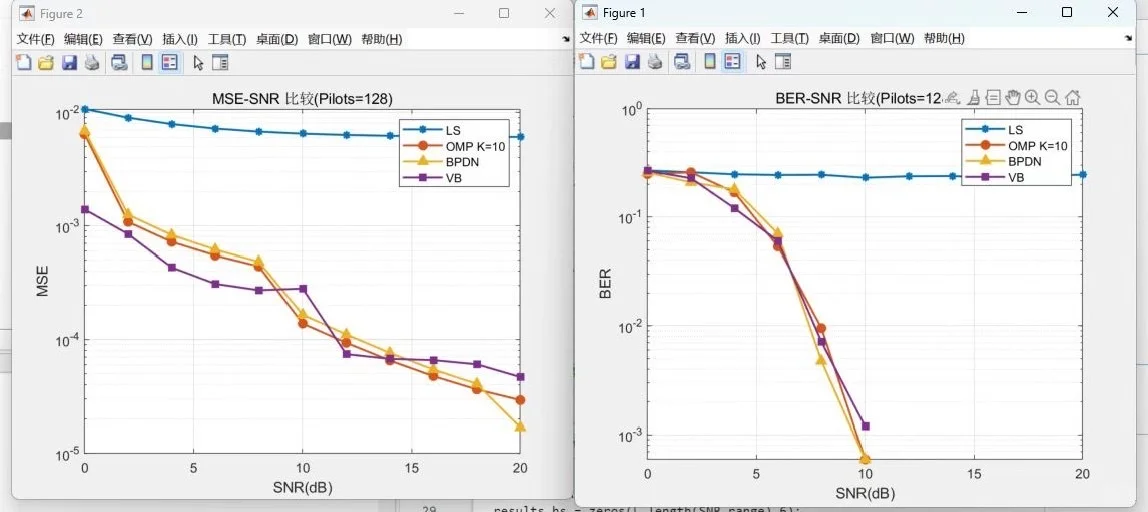Screen dimensions: 1148x512
Task: Click MATLAB logo icon in Figure 1 title bar
Action: click(589, 12)
